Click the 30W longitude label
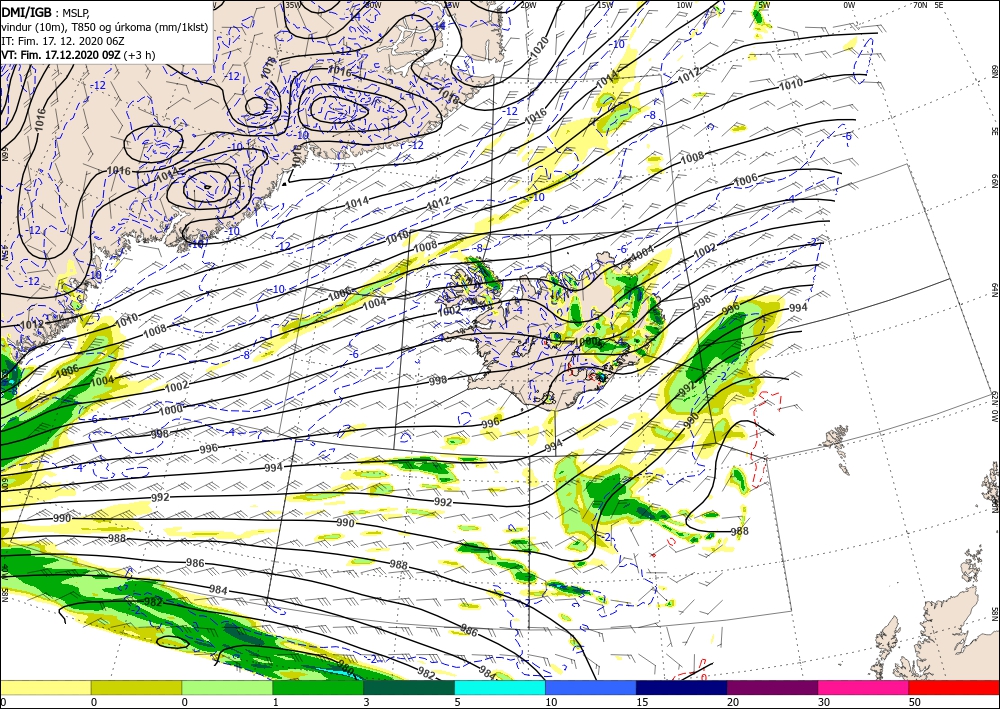Screen dimensions: 1000x709 coord(373,5)
